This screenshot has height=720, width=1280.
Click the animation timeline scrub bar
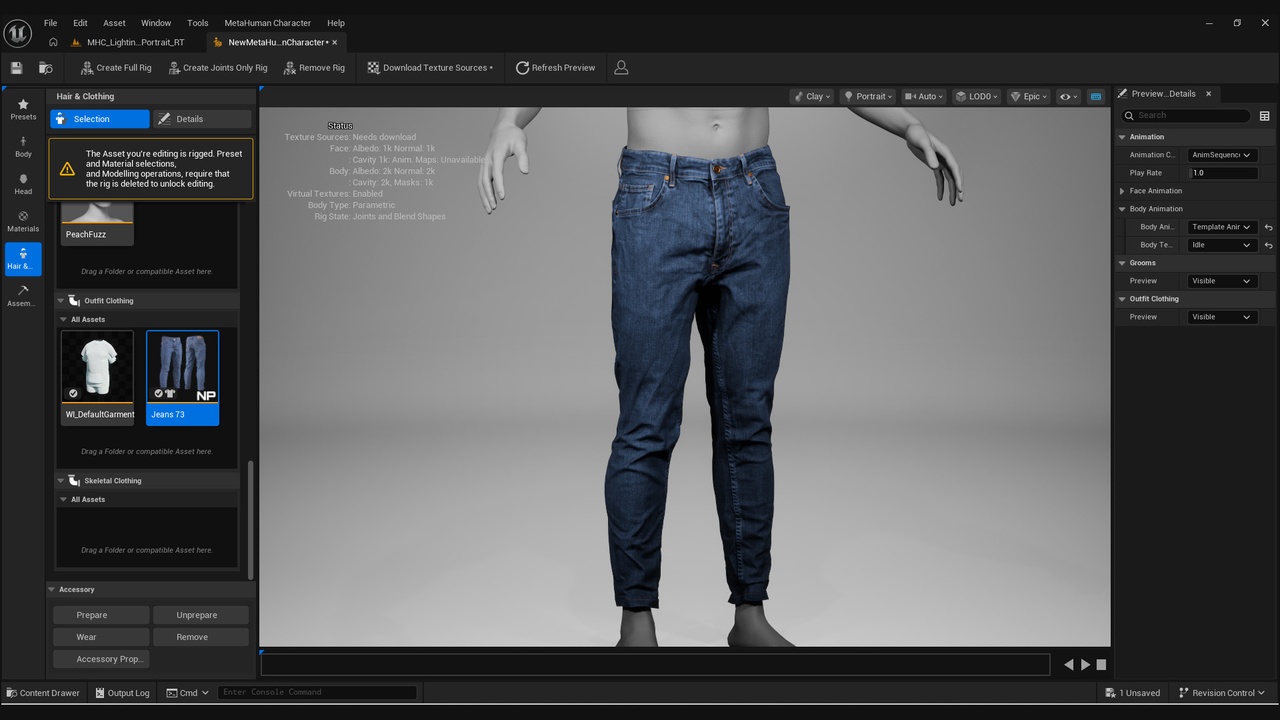coord(656,664)
